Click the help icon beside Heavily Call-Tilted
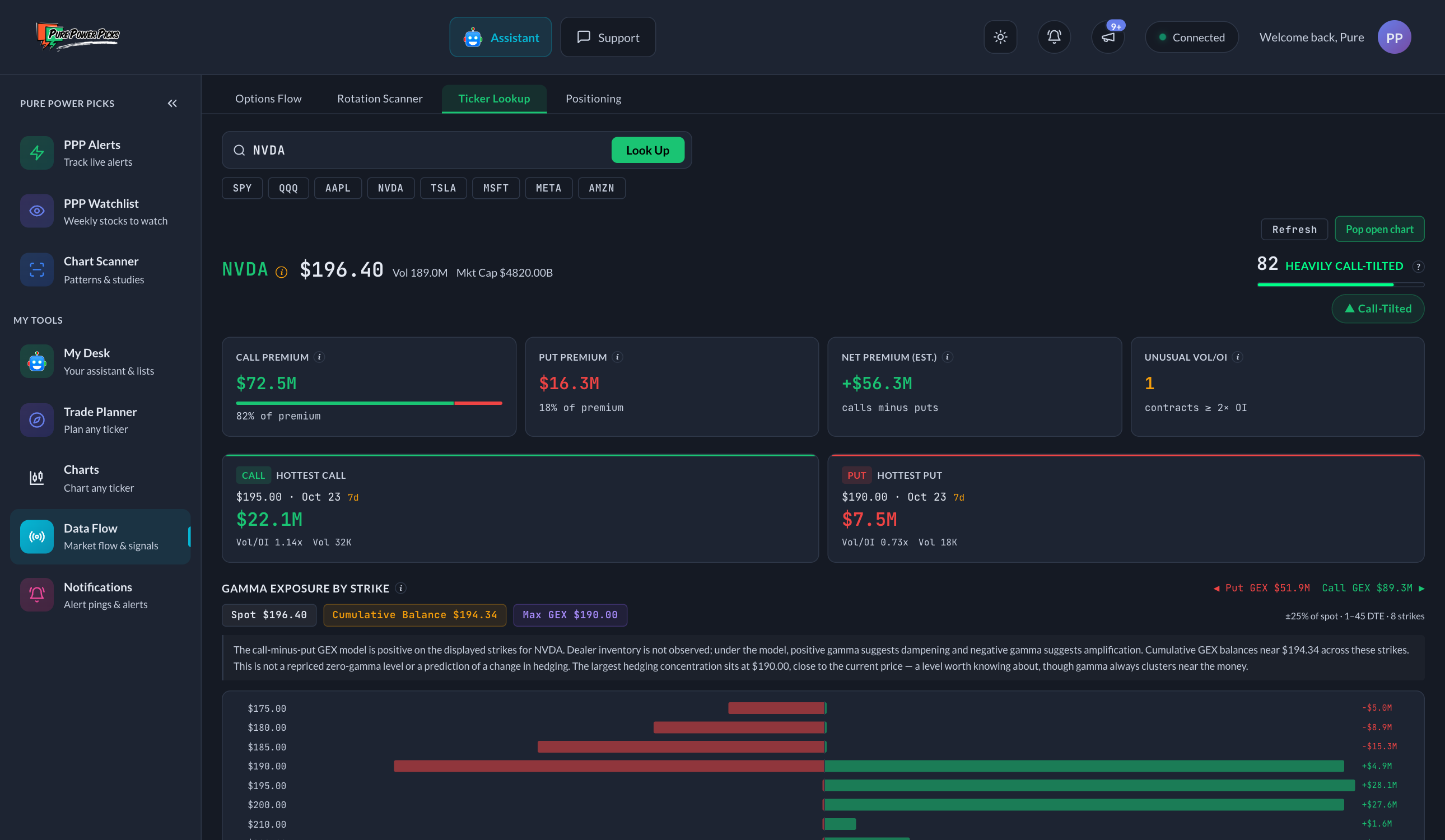 pyautogui.click(x=1418, y=267)
